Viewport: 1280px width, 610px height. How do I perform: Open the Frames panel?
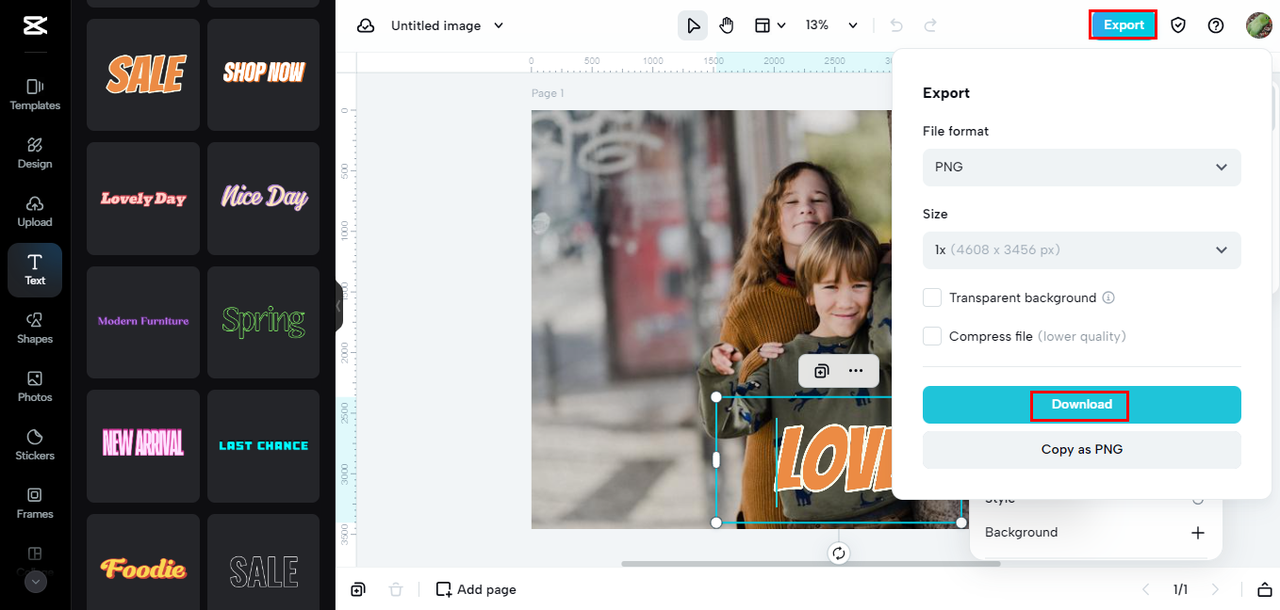click(x=35, y=502)
